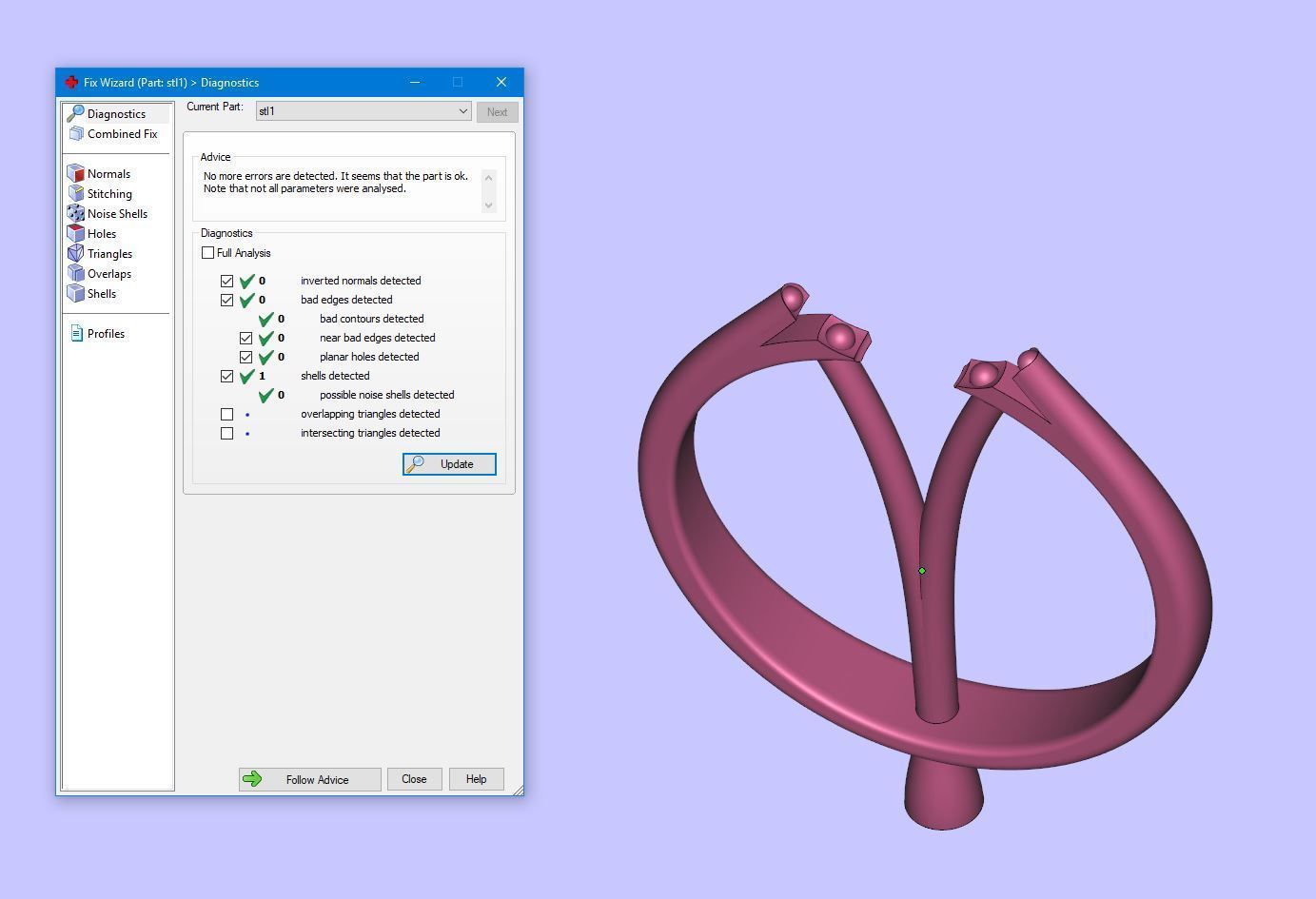This screenshot has height=899, width=1316.
Task: Click the red cross Fix Wizard title icon
Action: [71, 82]
